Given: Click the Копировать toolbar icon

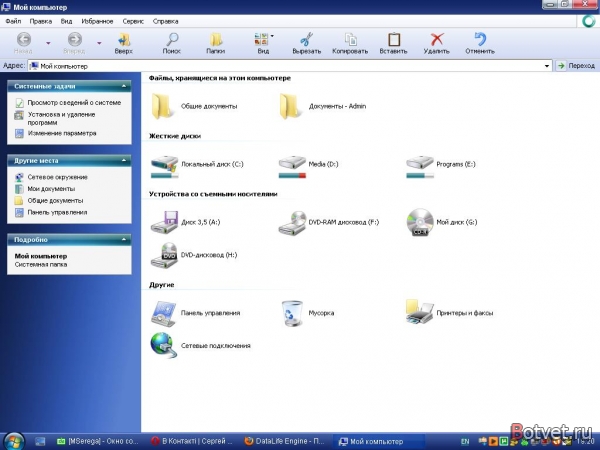Looking at the screenshot, I should 351,39.
